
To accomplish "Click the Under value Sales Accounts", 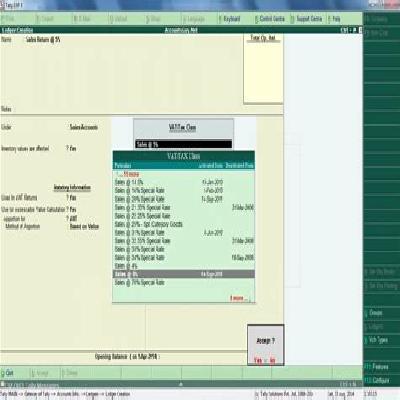I will click(x=84, y=127).
